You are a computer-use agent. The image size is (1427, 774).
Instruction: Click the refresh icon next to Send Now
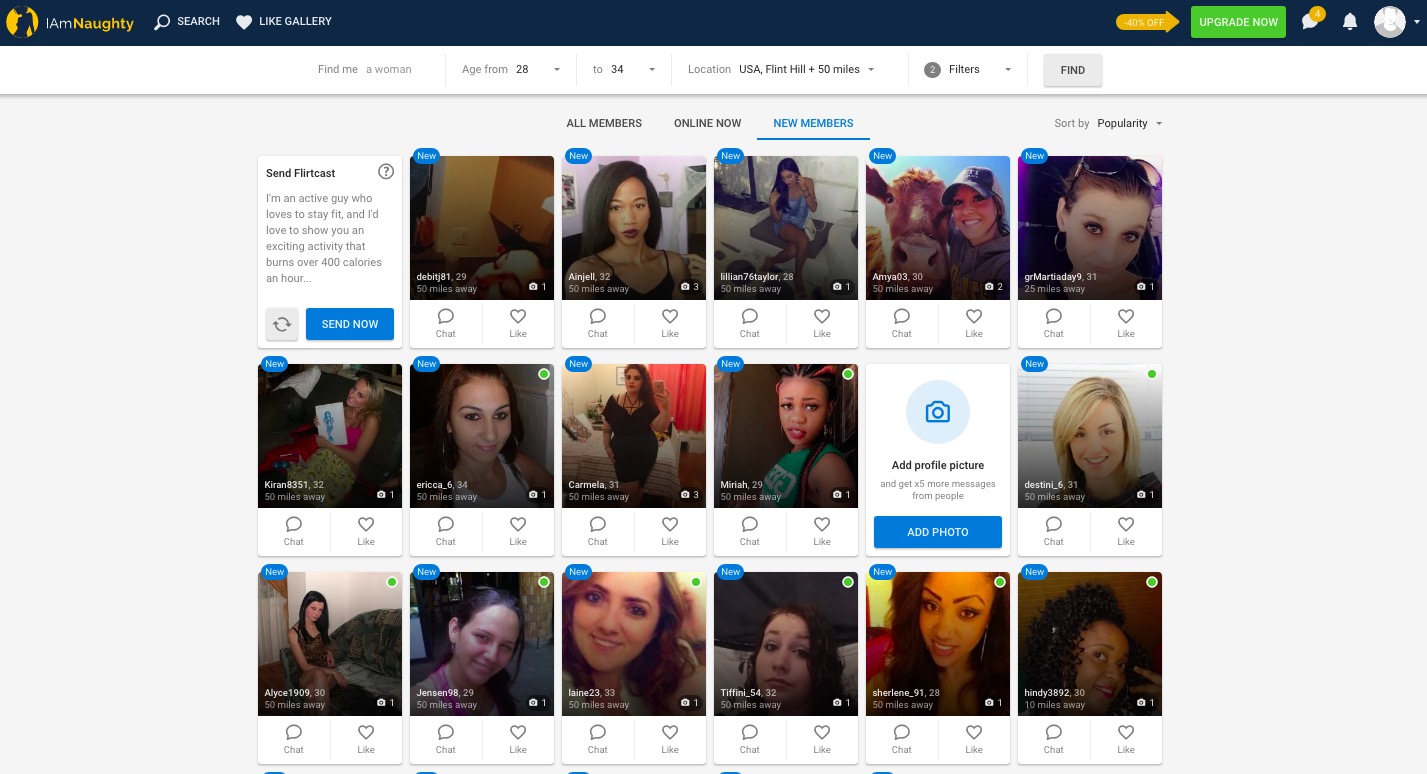282,324
